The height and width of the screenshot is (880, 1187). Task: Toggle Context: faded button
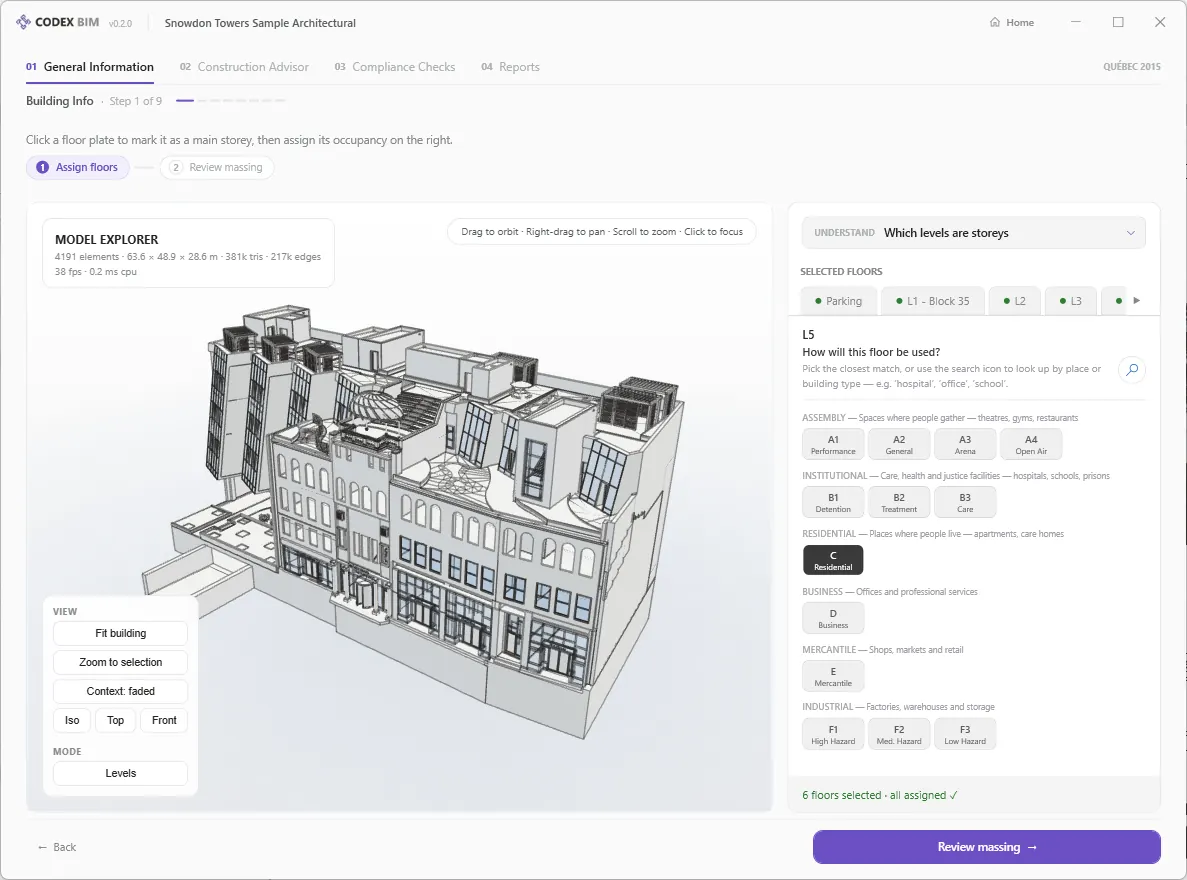point(120,691)
